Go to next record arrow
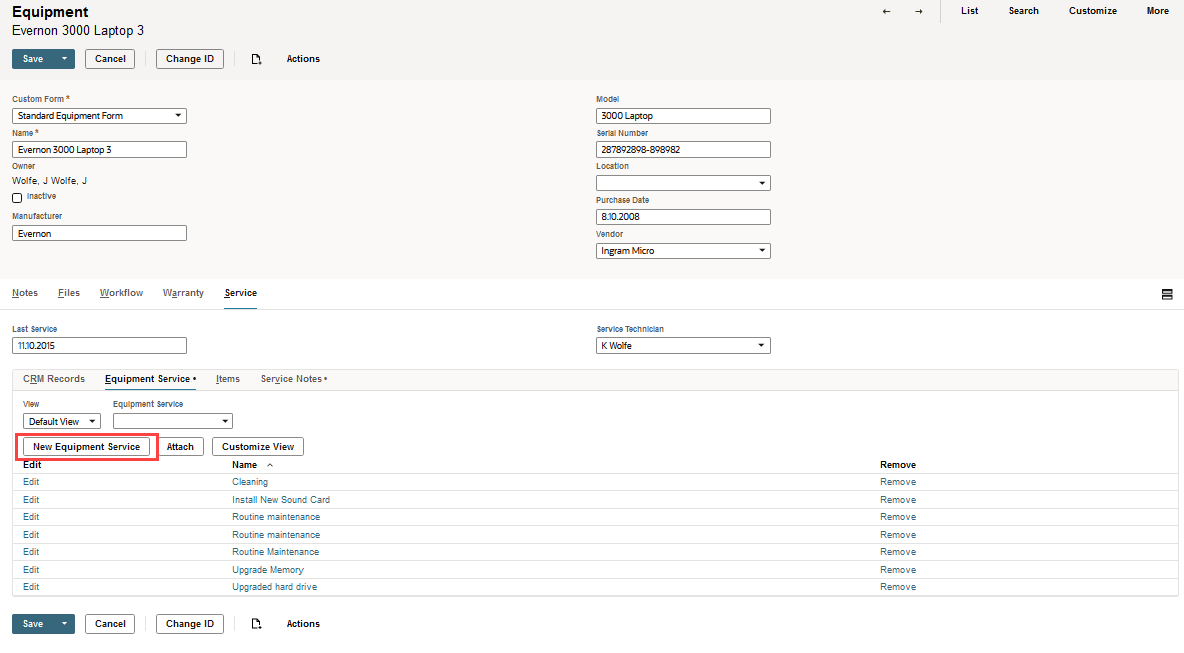 919,11
